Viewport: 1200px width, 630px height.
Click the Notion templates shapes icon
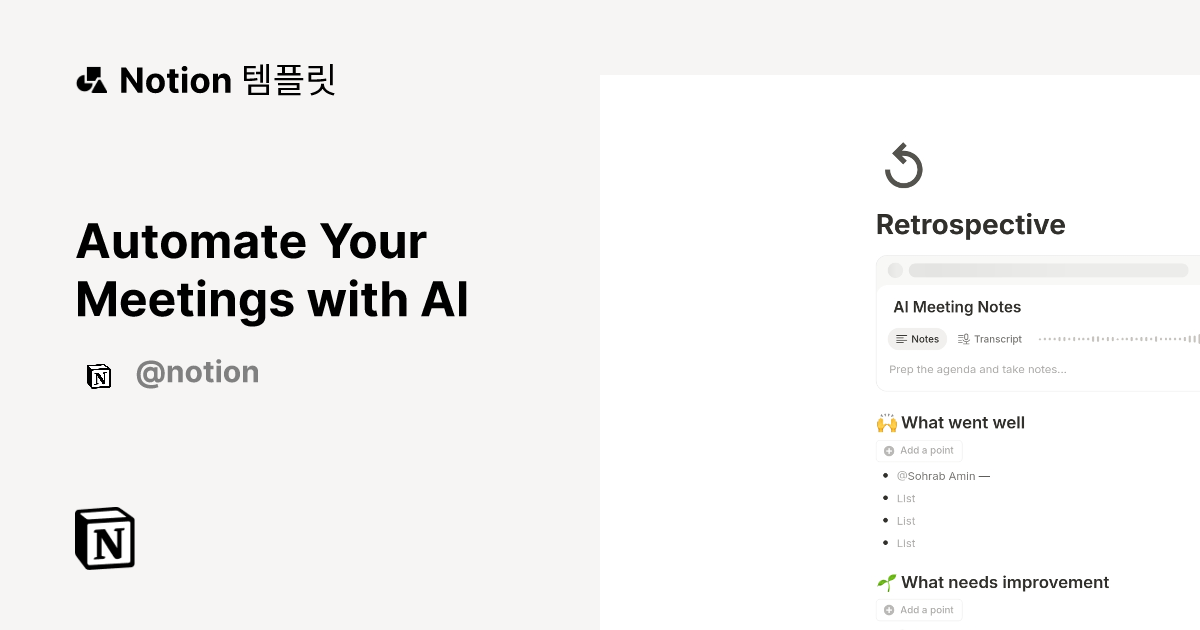click(x=91, y=80)
